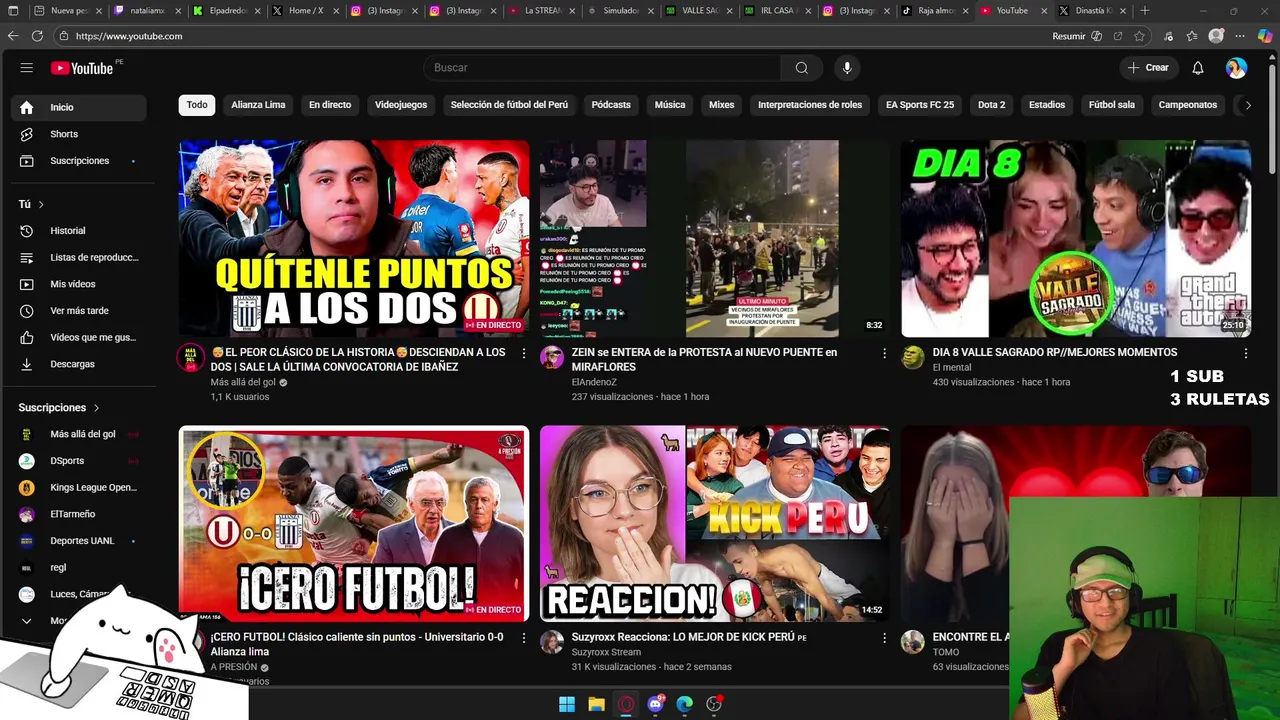Switch to the VALLE SAGRADO browser tab

(x=697, y=11)
